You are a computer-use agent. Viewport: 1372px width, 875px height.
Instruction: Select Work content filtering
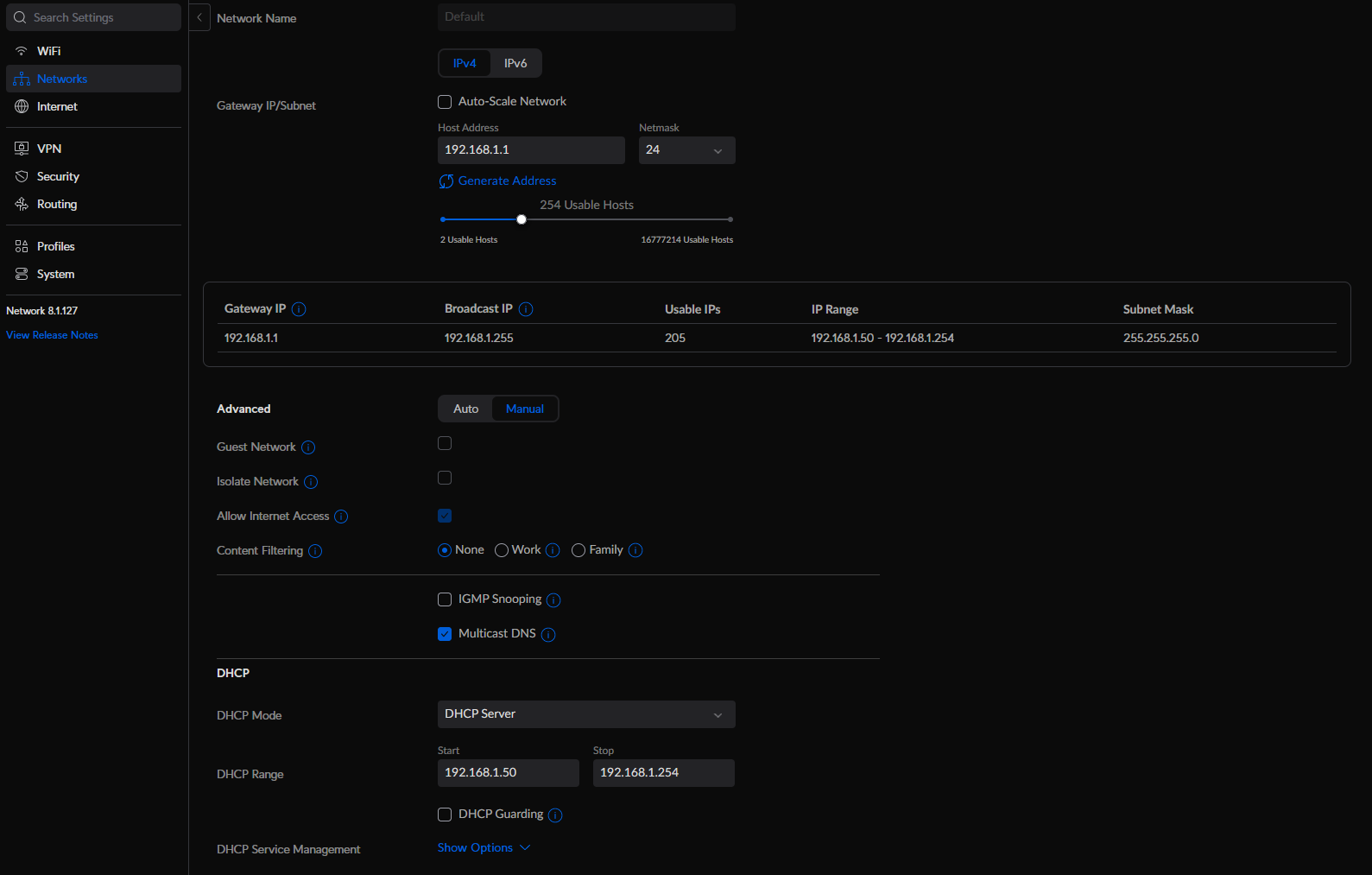click(x=502, y=550)
